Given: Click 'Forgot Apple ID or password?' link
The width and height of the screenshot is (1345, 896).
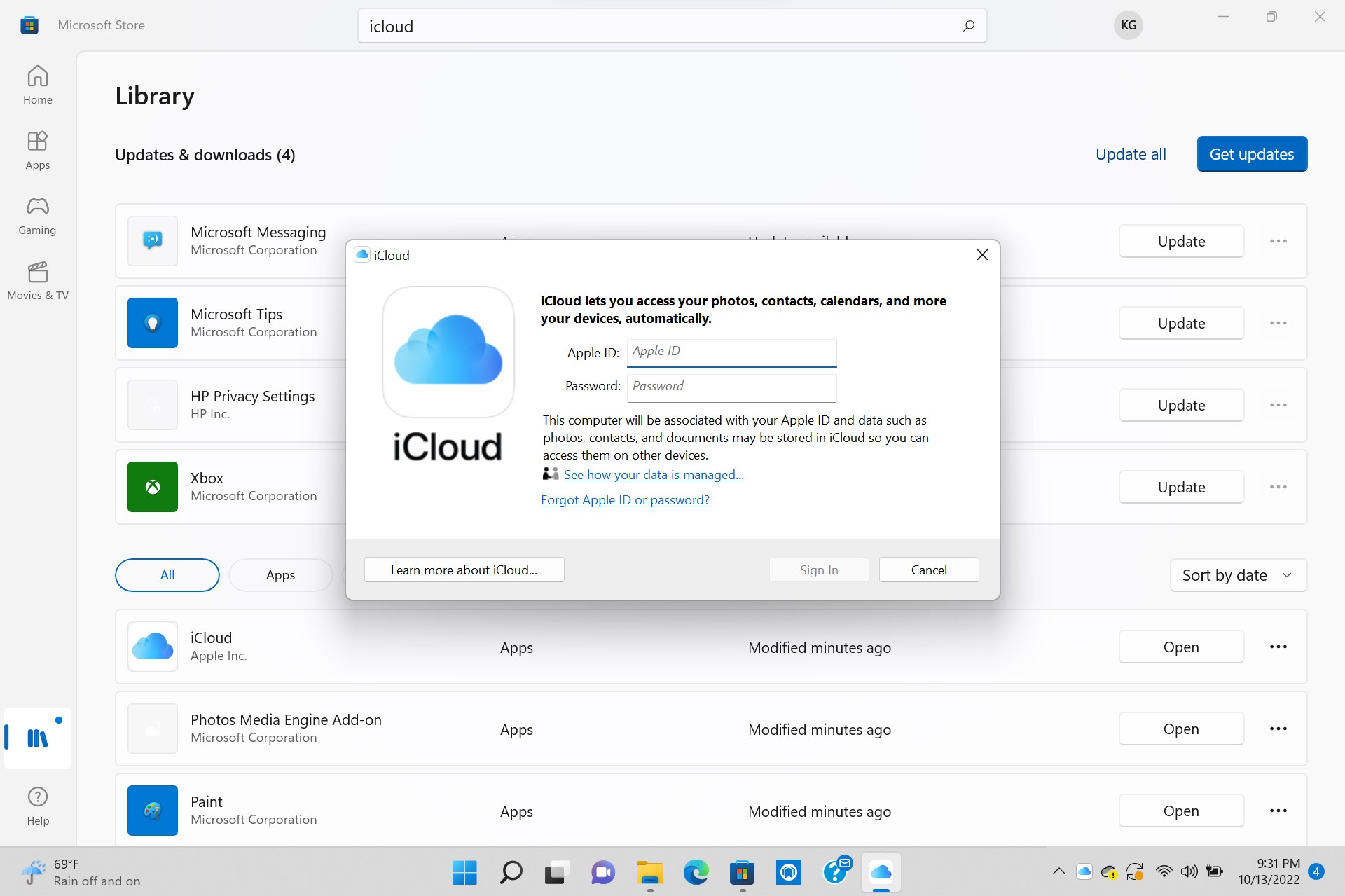Looking at the screenshot, I should pos(625,499).
